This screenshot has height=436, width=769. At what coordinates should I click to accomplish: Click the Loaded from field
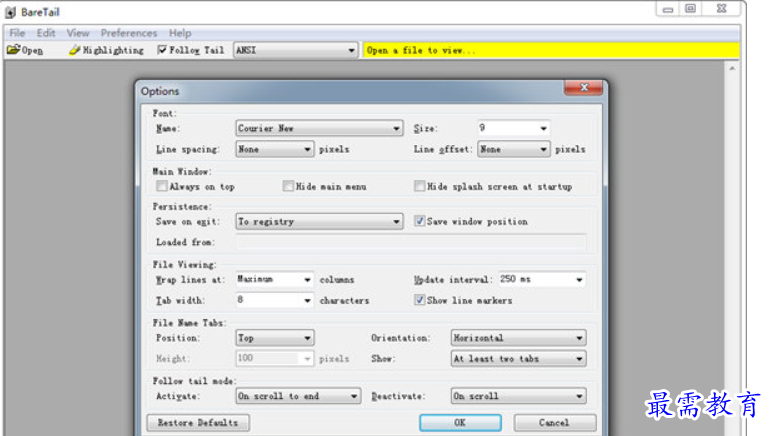pos(411,242)
